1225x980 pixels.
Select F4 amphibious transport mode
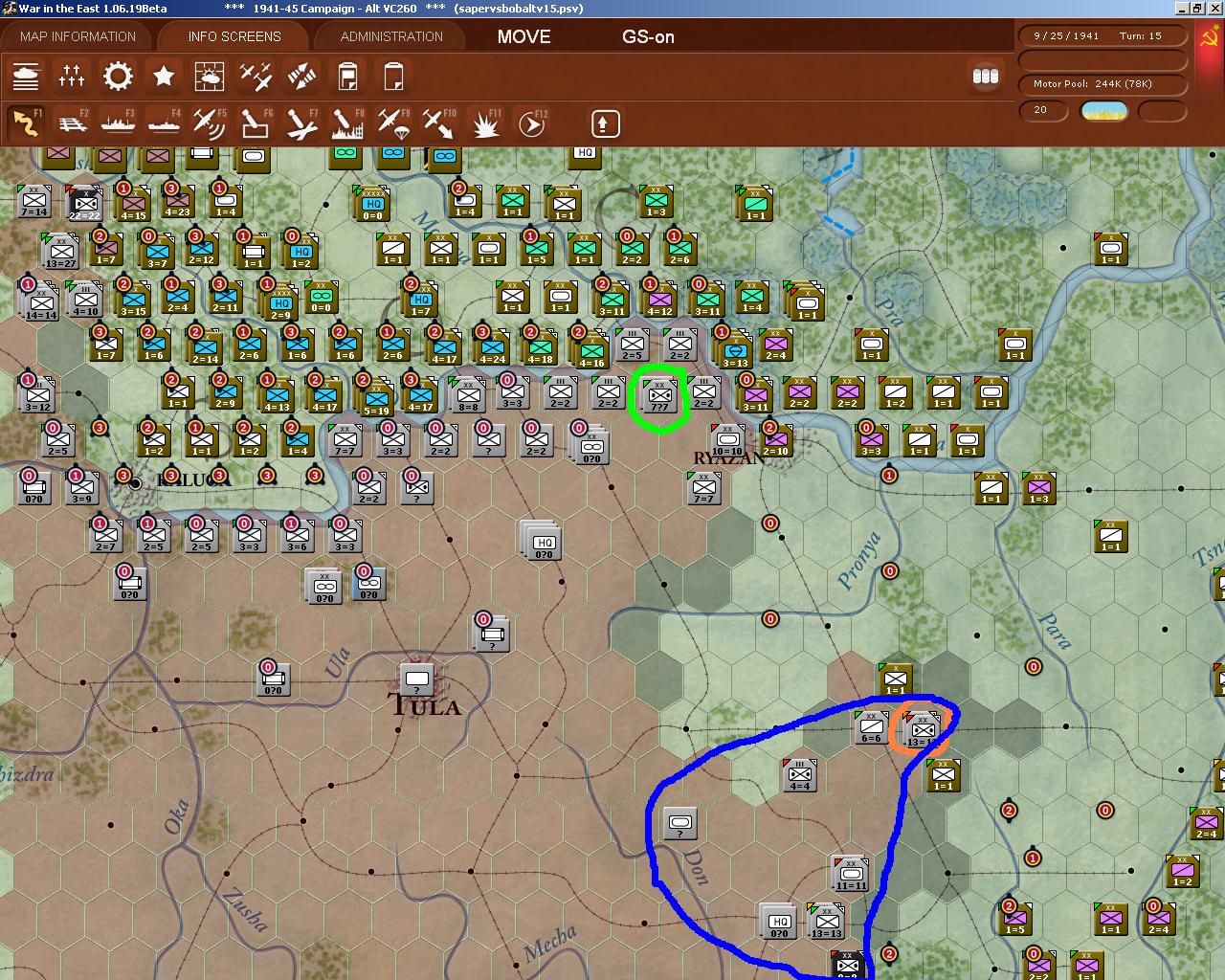[164, 123]
